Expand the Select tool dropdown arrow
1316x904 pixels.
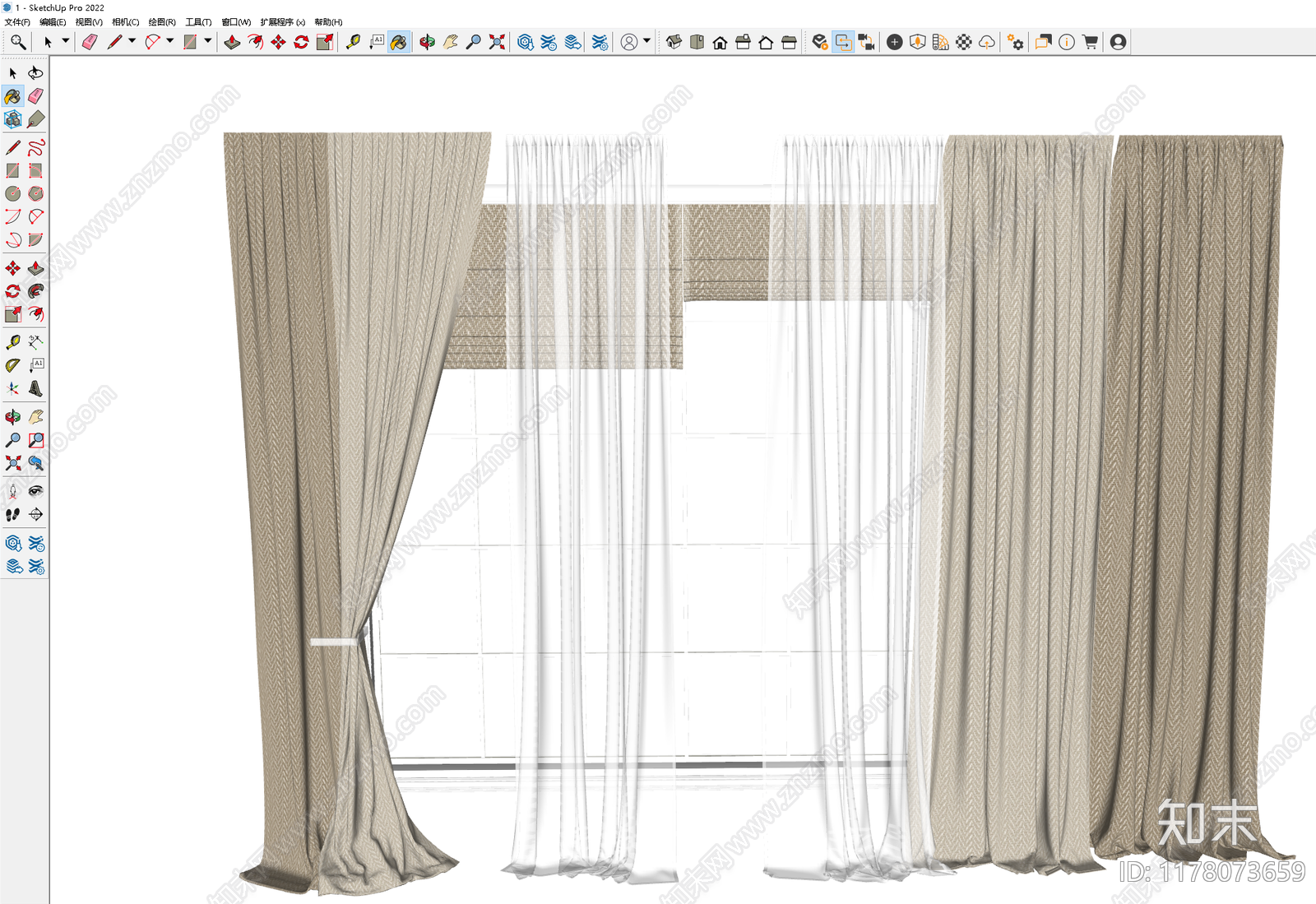pos(66,40)
